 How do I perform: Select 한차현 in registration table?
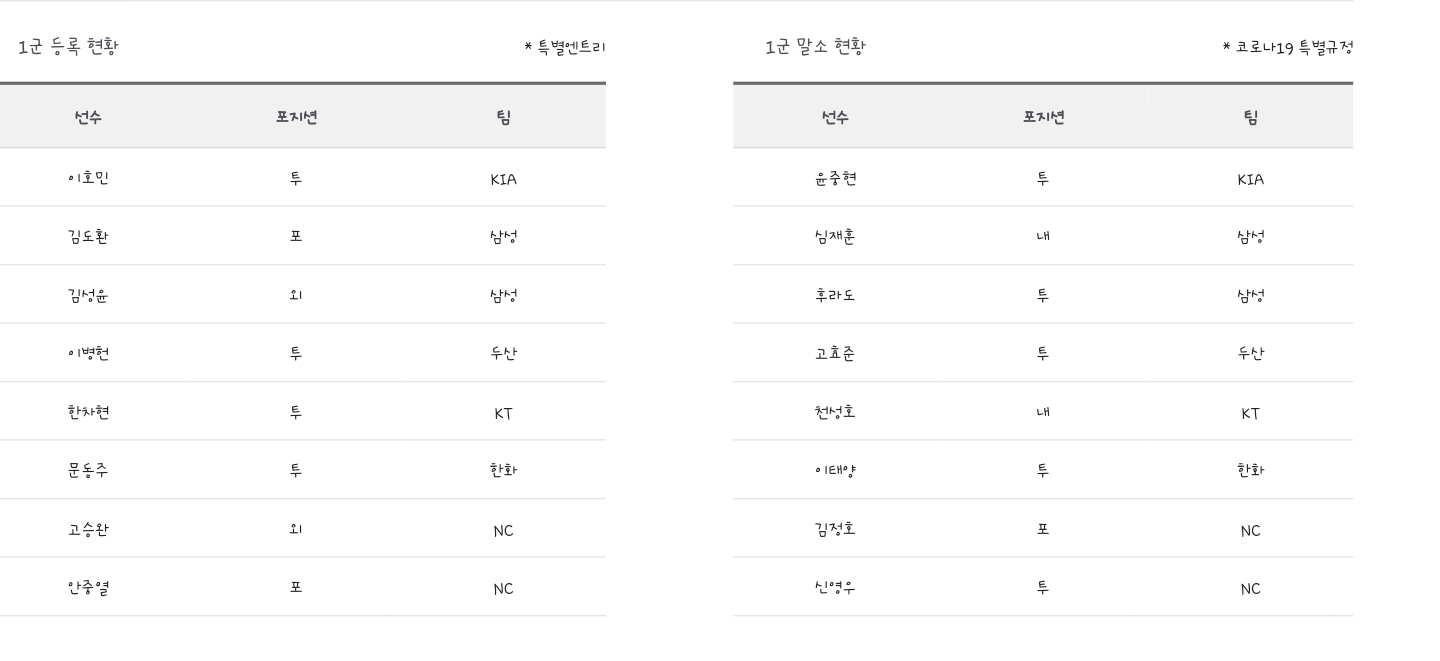point(88,412)
